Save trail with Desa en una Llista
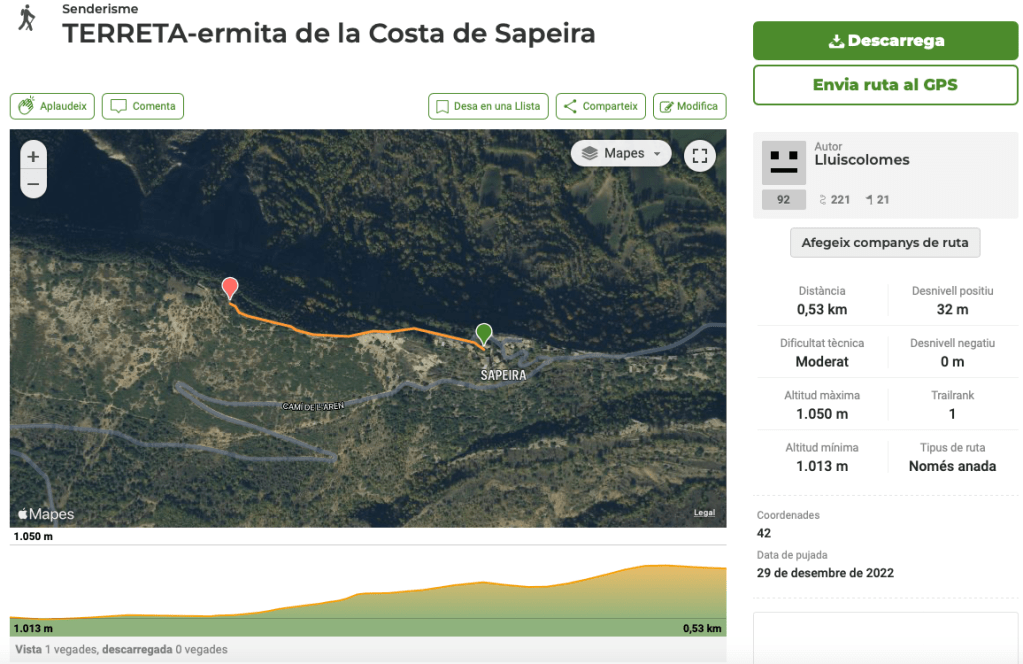 point(487,106)
